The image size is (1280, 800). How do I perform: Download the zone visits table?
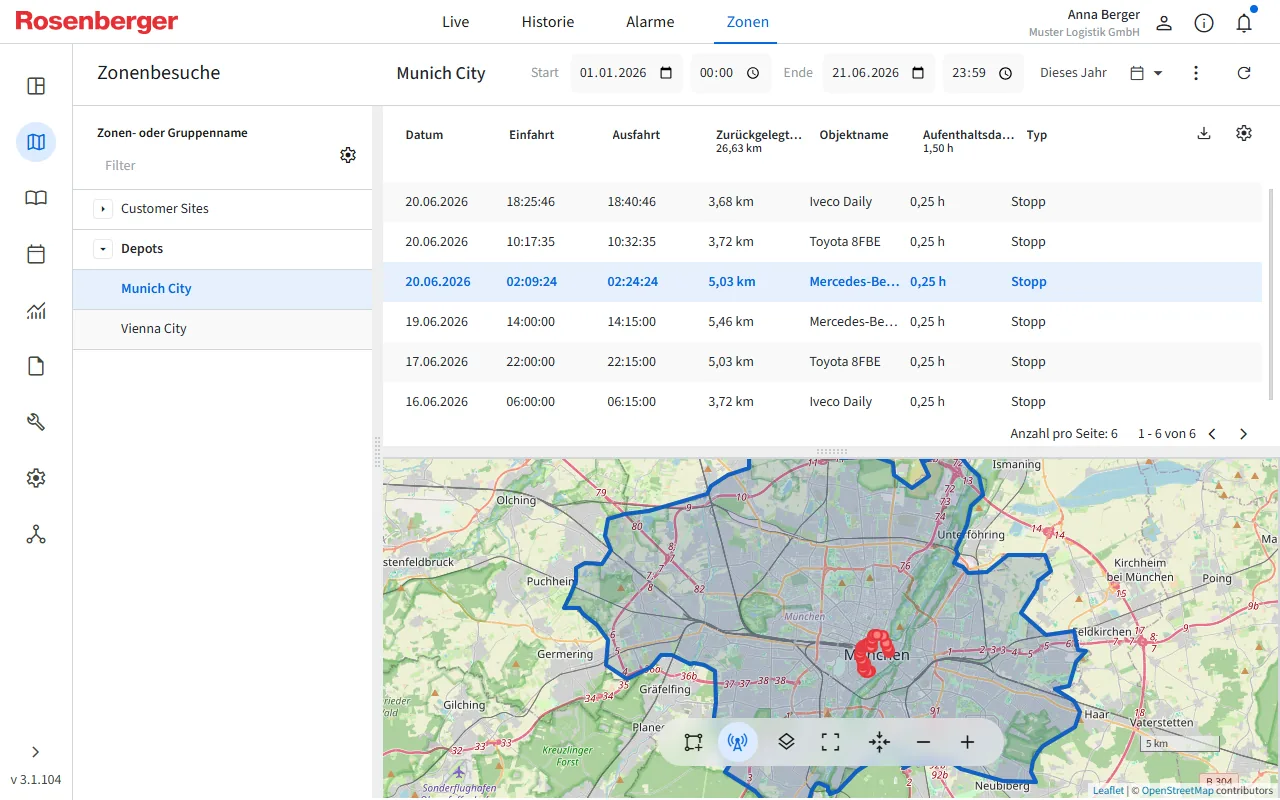click(x=1204, y=133)
